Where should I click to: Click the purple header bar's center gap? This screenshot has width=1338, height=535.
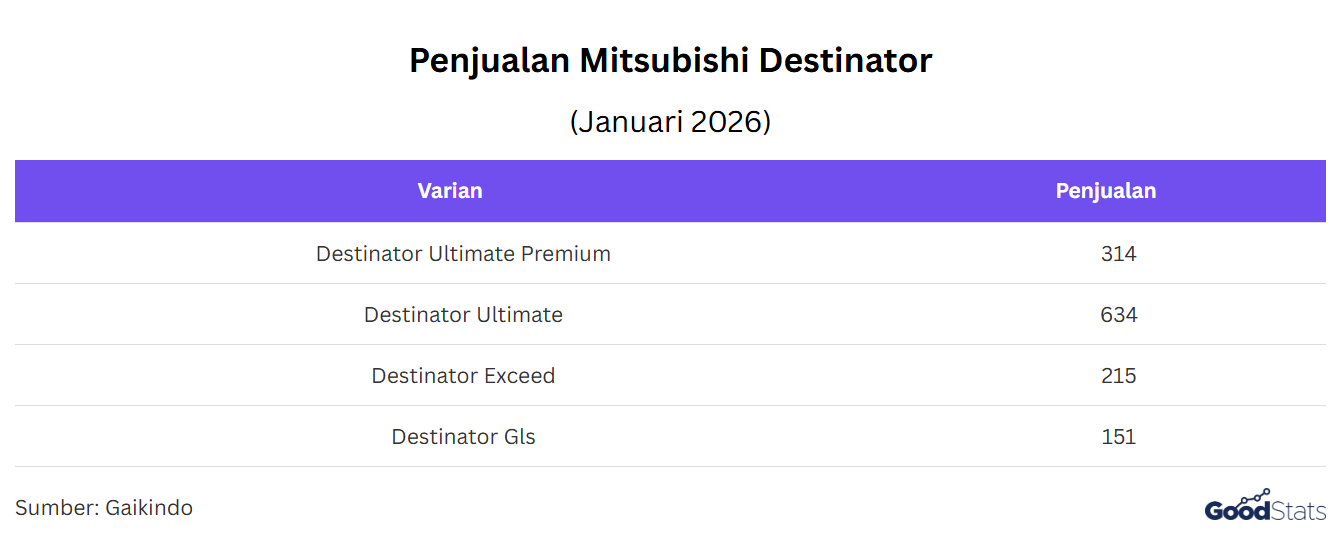click(x=780, y=191)
